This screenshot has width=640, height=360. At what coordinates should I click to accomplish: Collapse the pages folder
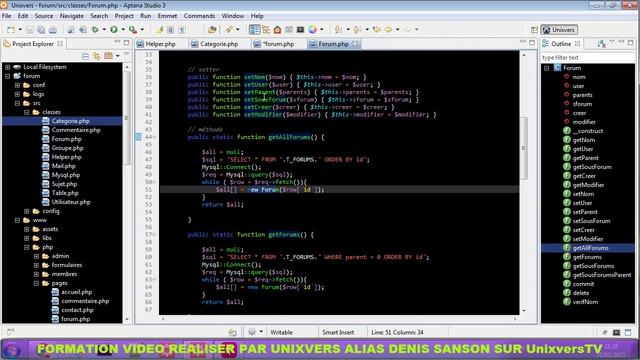36,283
